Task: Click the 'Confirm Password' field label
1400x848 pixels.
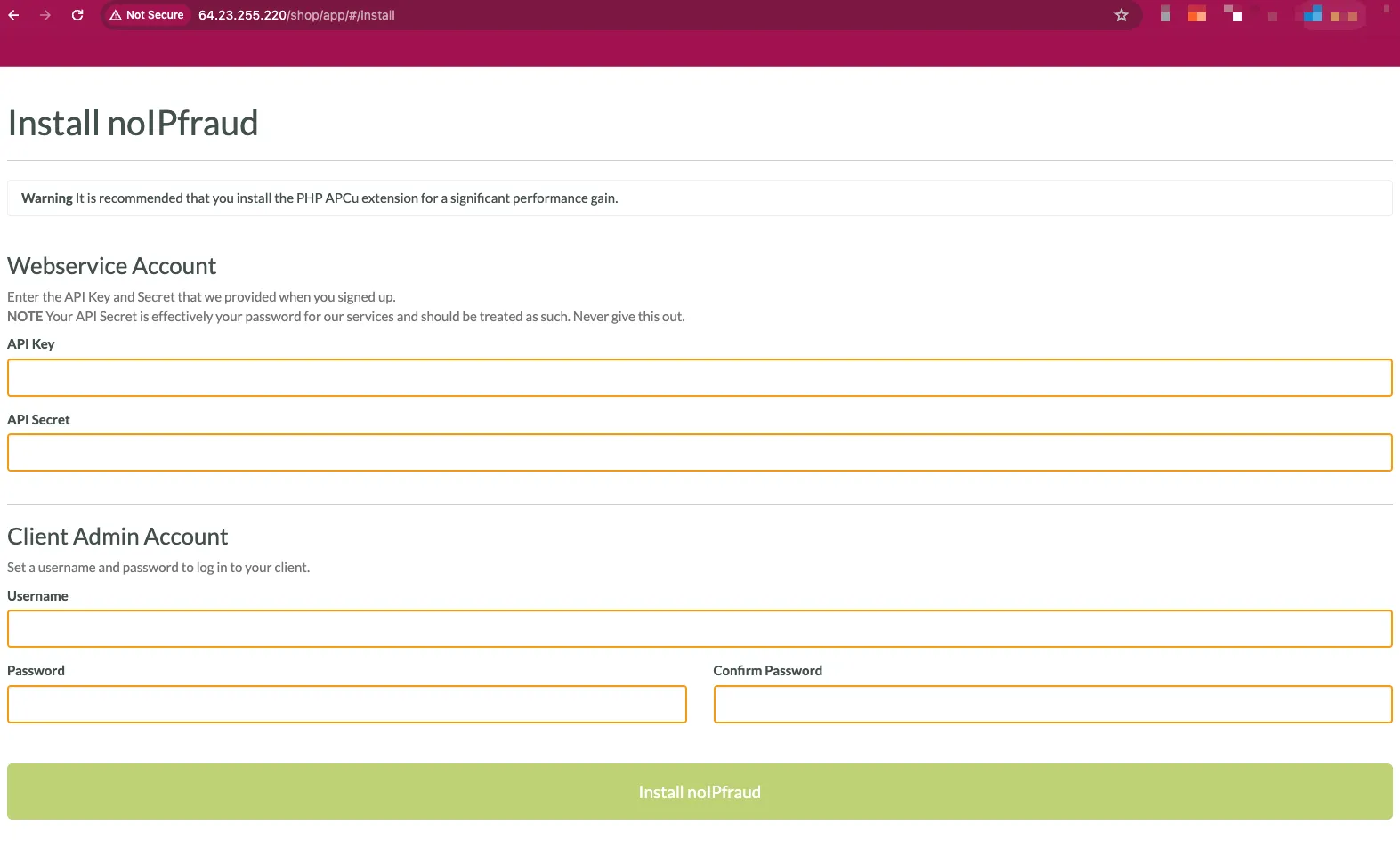Action: (768, 671)
